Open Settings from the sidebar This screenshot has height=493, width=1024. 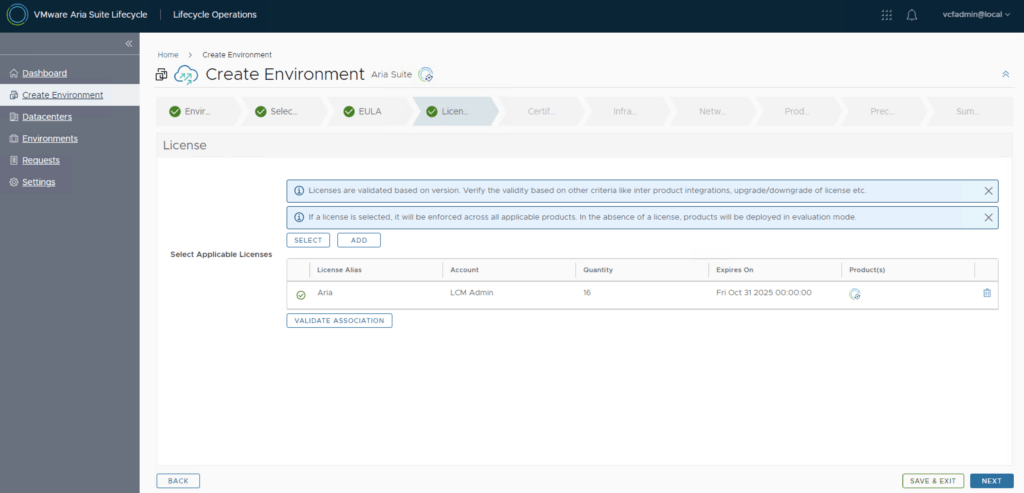pos(38,182)
